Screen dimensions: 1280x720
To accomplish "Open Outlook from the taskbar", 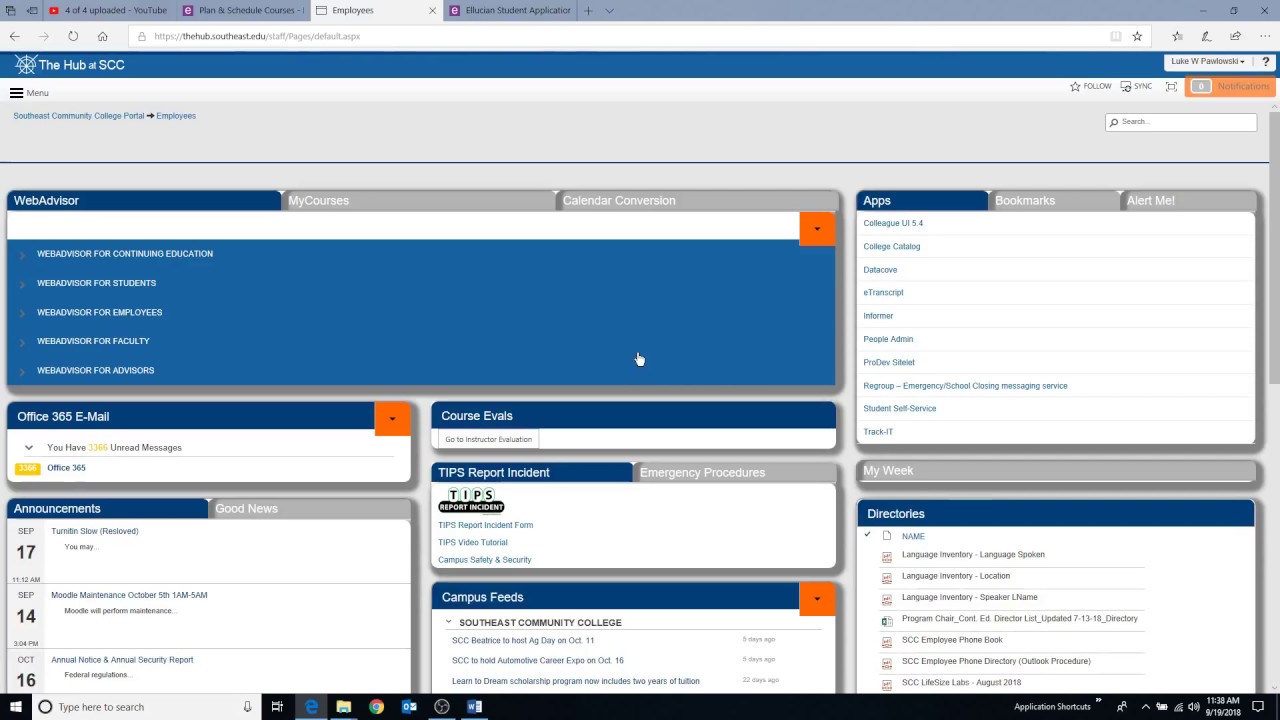I will point(409,707).
